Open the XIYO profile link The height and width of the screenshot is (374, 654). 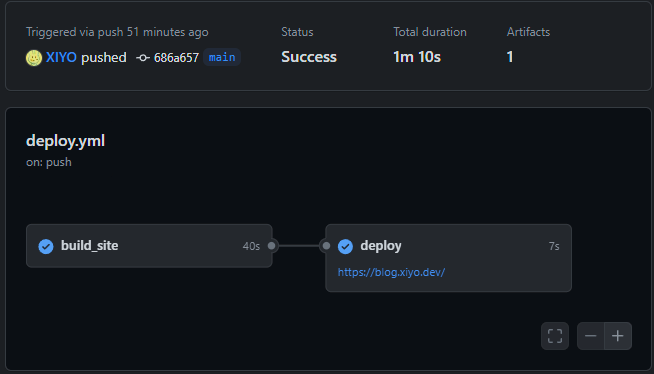[61, 57]
